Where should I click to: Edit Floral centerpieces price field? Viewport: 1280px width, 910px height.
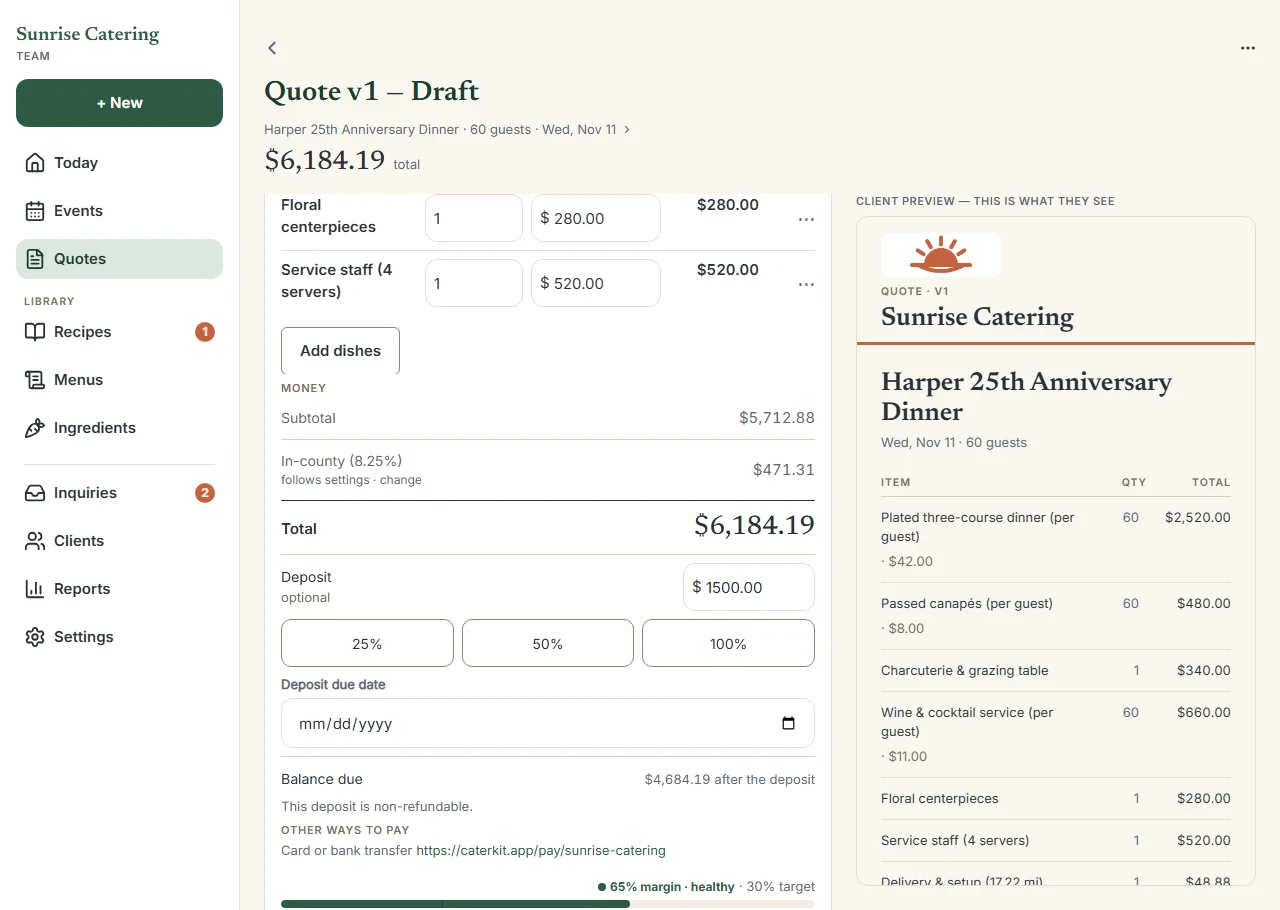pos(596,218)
